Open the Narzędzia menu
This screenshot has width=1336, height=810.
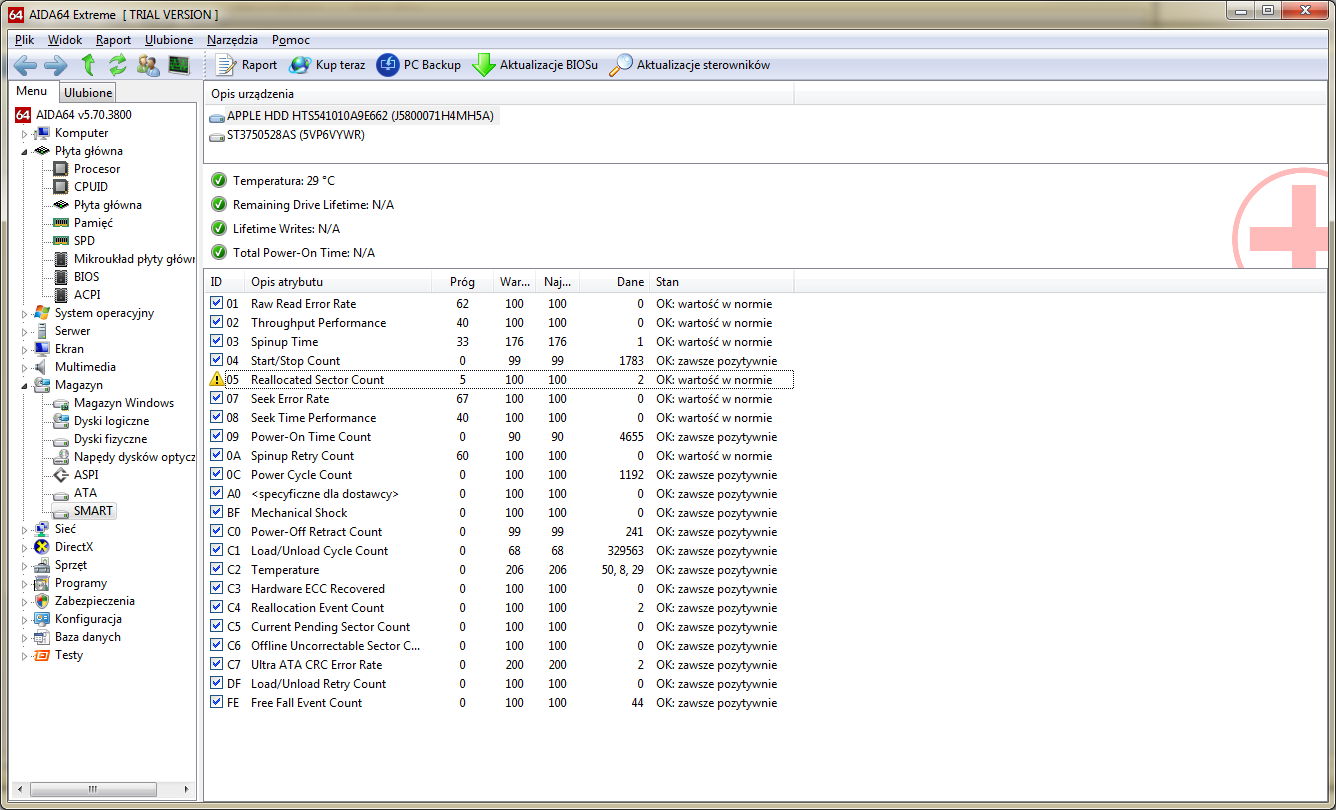pyautogui.click(x=233, y=40)
